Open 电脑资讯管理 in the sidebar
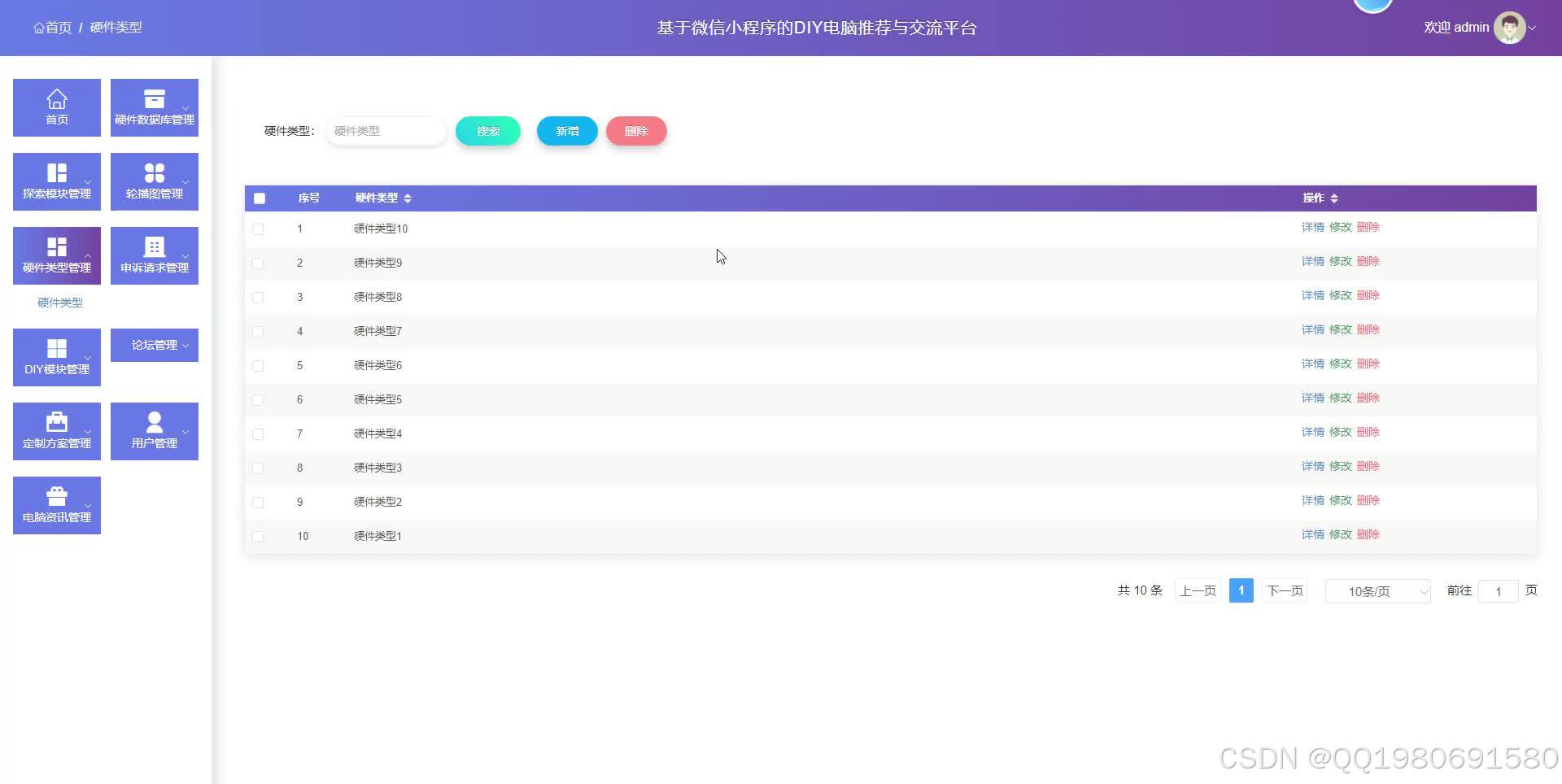This screenshot has width=1562, height=784. [56, 504]
